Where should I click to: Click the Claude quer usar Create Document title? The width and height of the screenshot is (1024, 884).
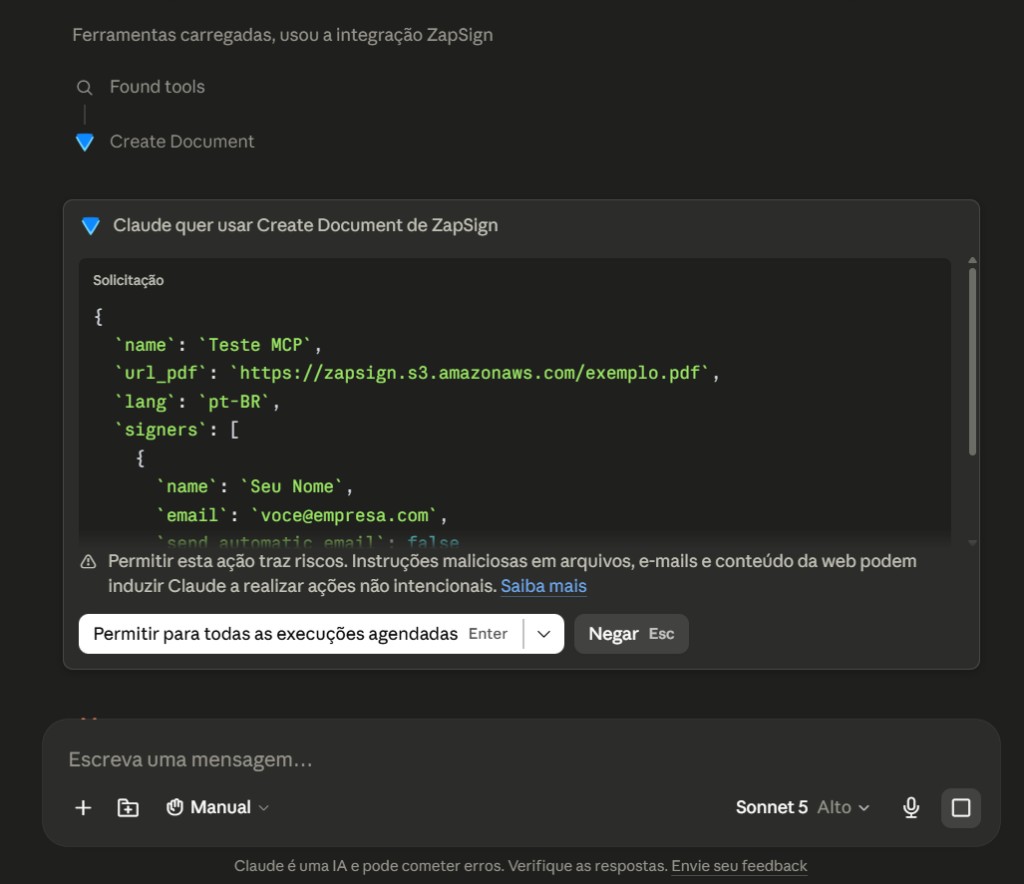click(305, 225)
